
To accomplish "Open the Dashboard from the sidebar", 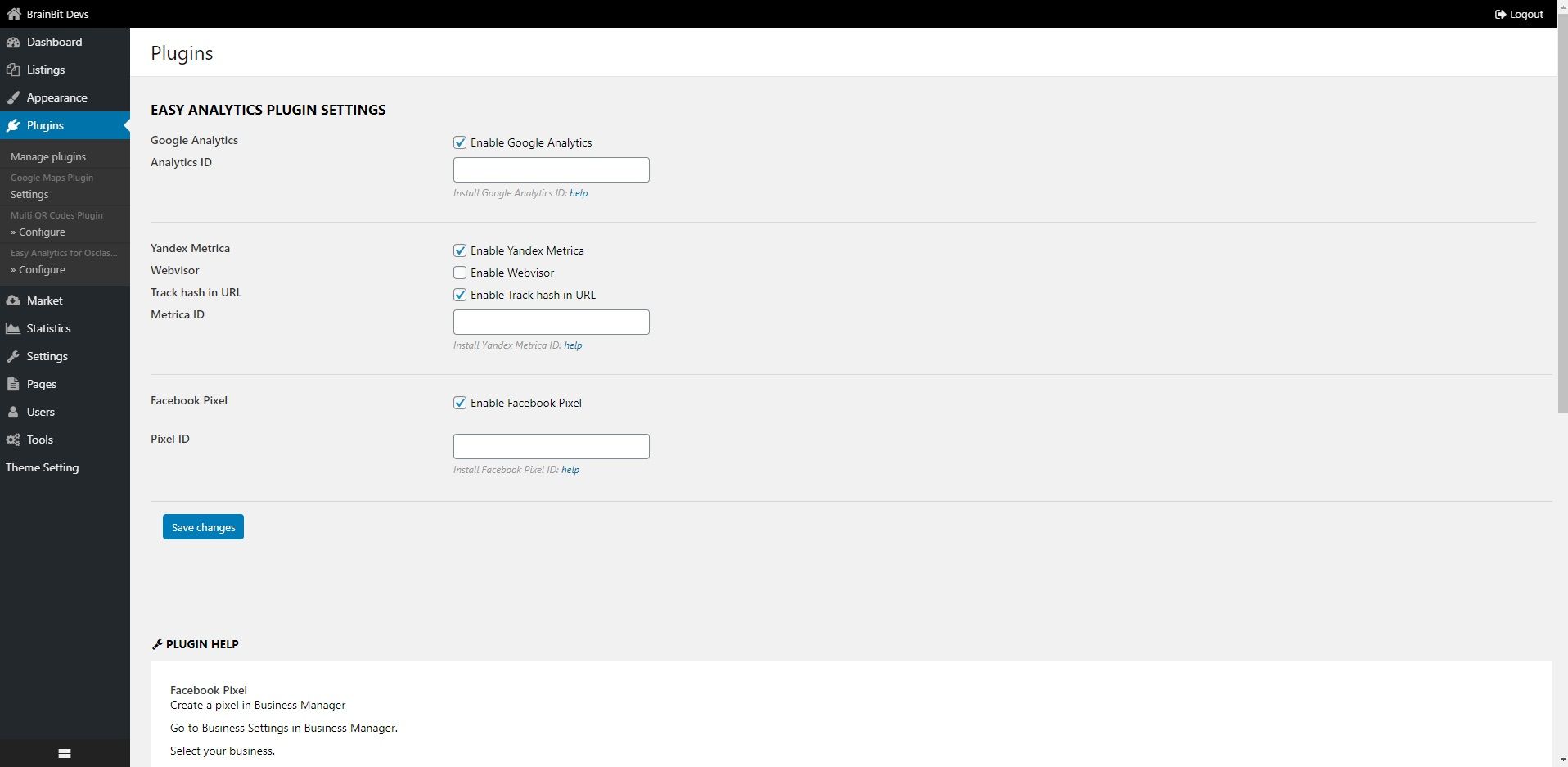I will tap(14, 42).
